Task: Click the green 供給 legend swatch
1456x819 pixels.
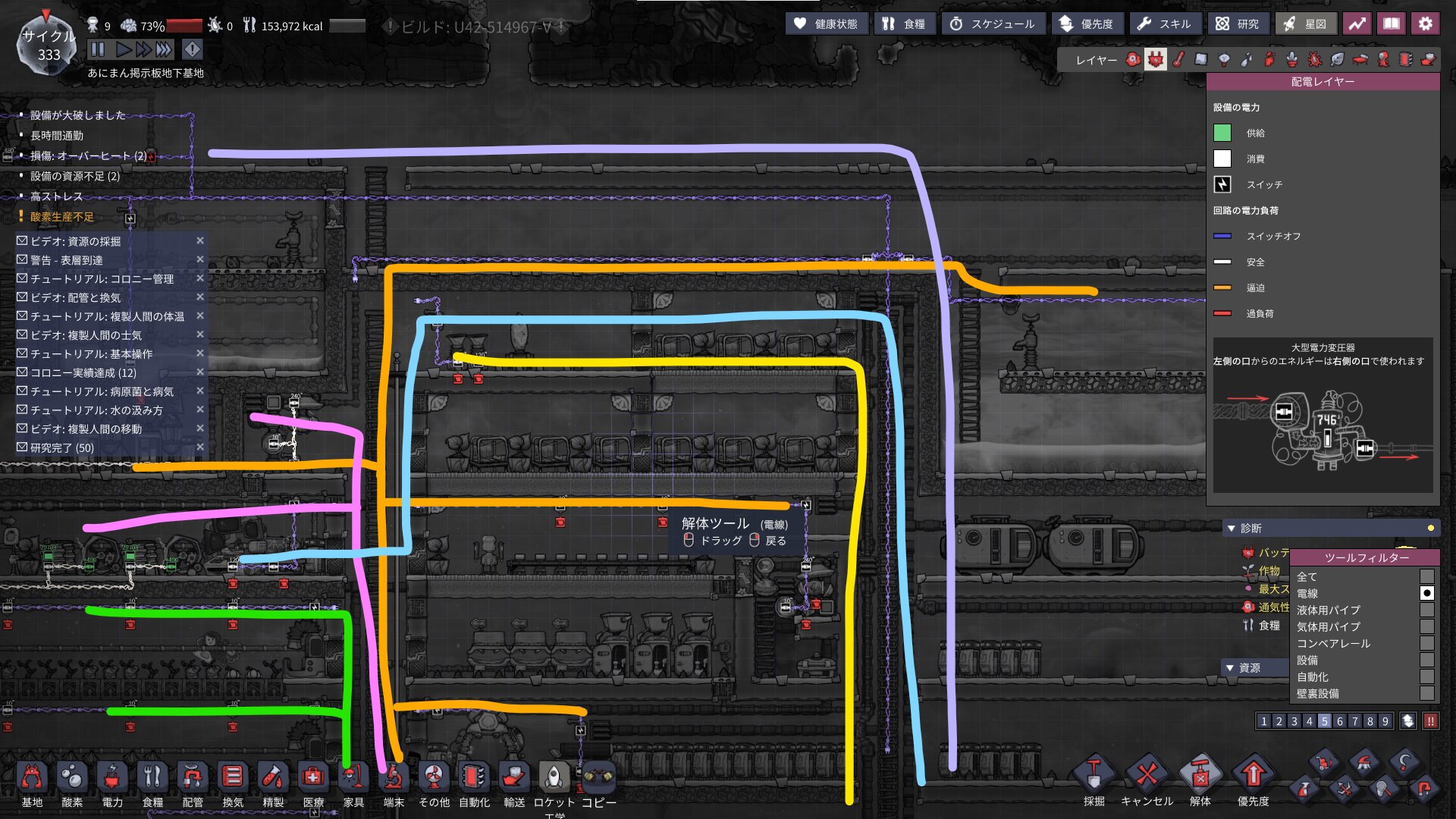Action: 1222,133
